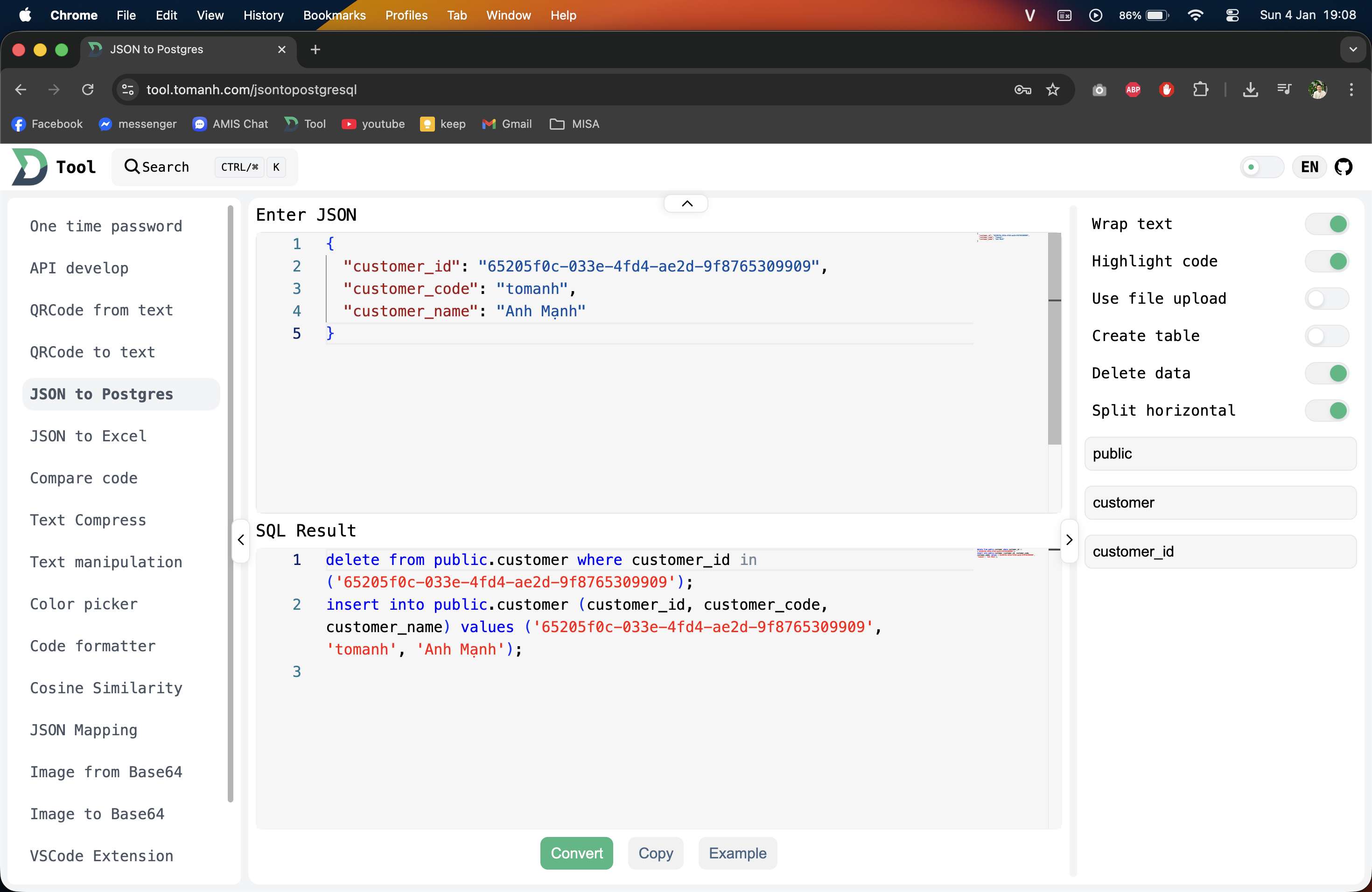Click the ABP adblocker extension icon
The image size is (1372, 892).
point(1132,90)
